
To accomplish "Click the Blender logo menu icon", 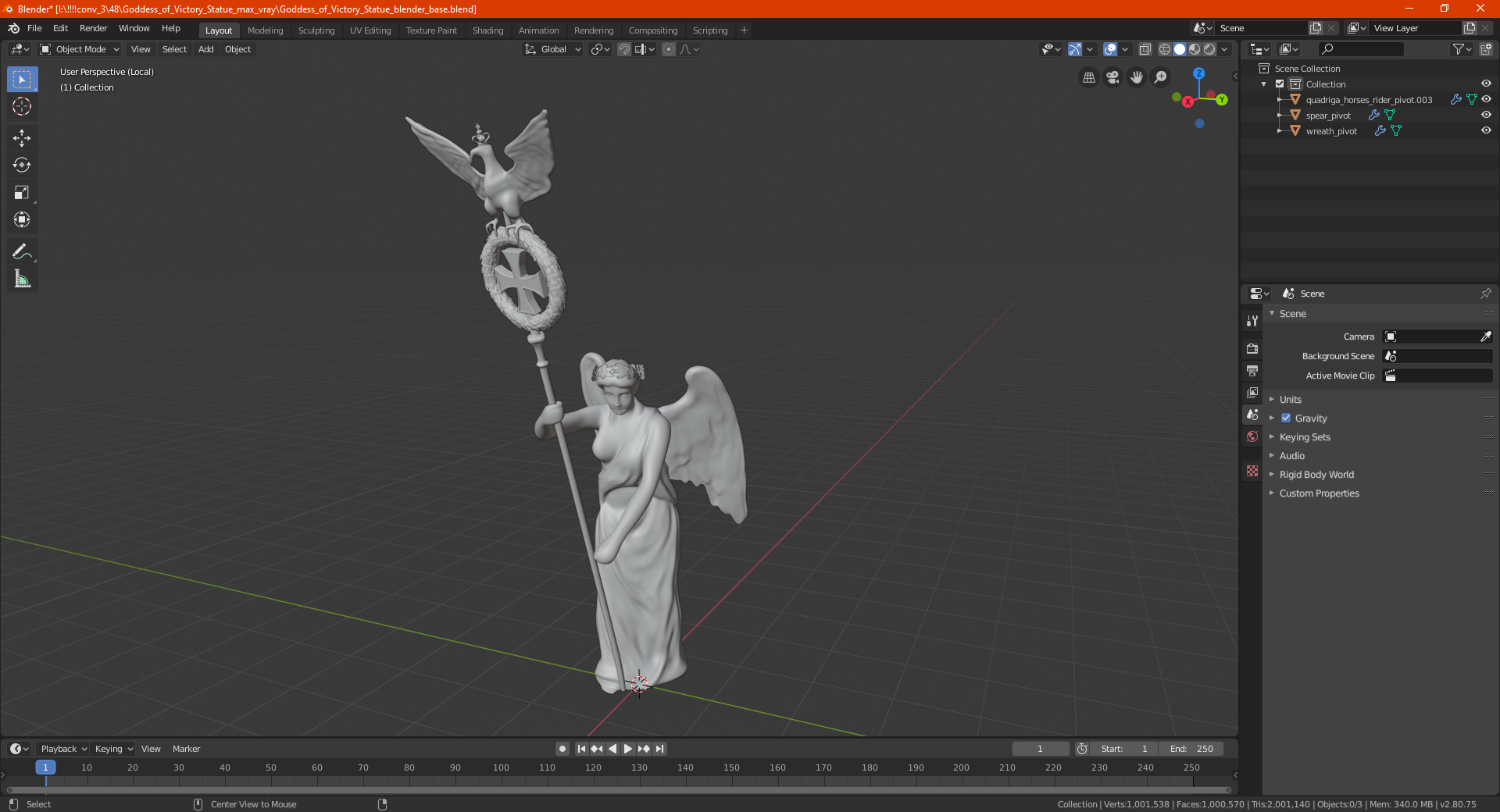I will tap(14, 28).
